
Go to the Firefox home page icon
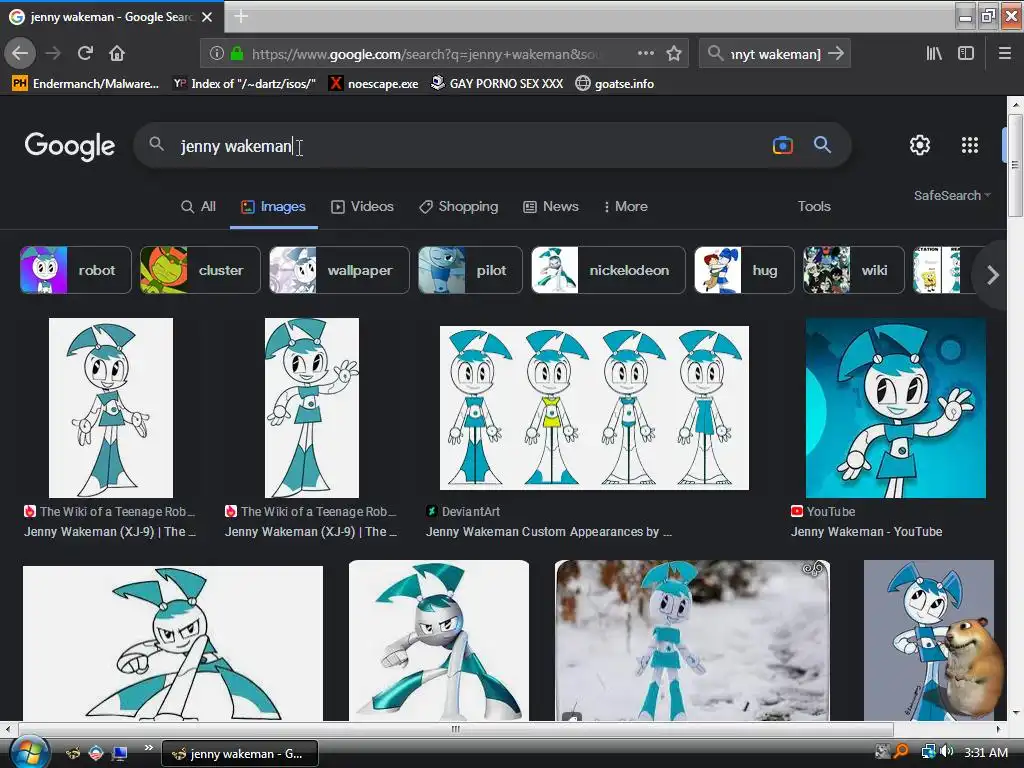117,53
